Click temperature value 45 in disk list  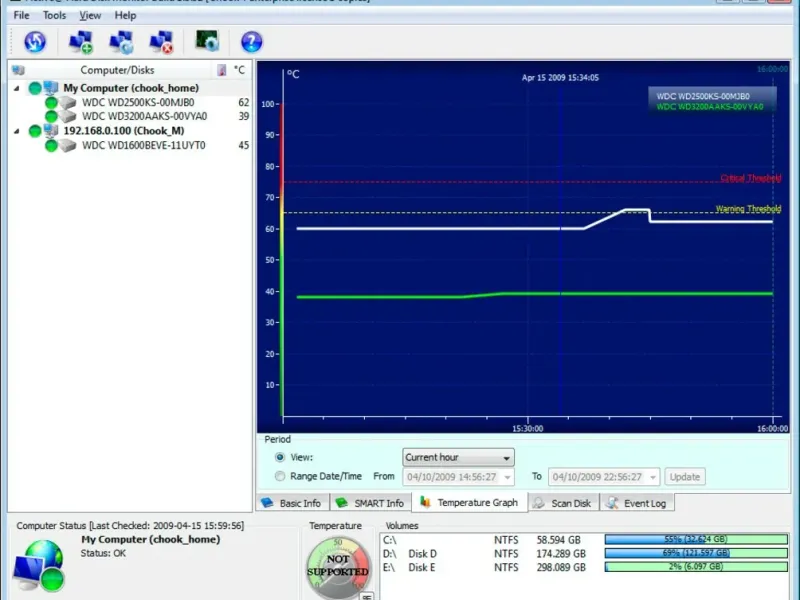[x=244, y=145]
